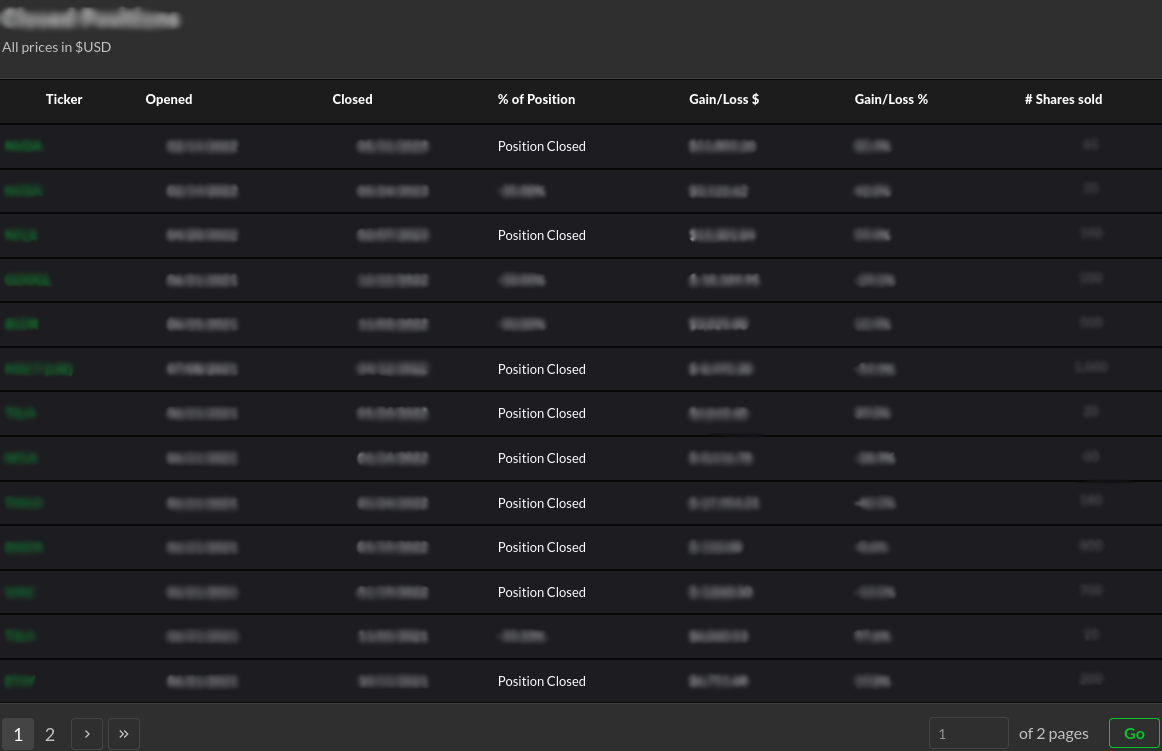
Task: Click the 'of 2 pages' label
Action: click(1053, 733)
